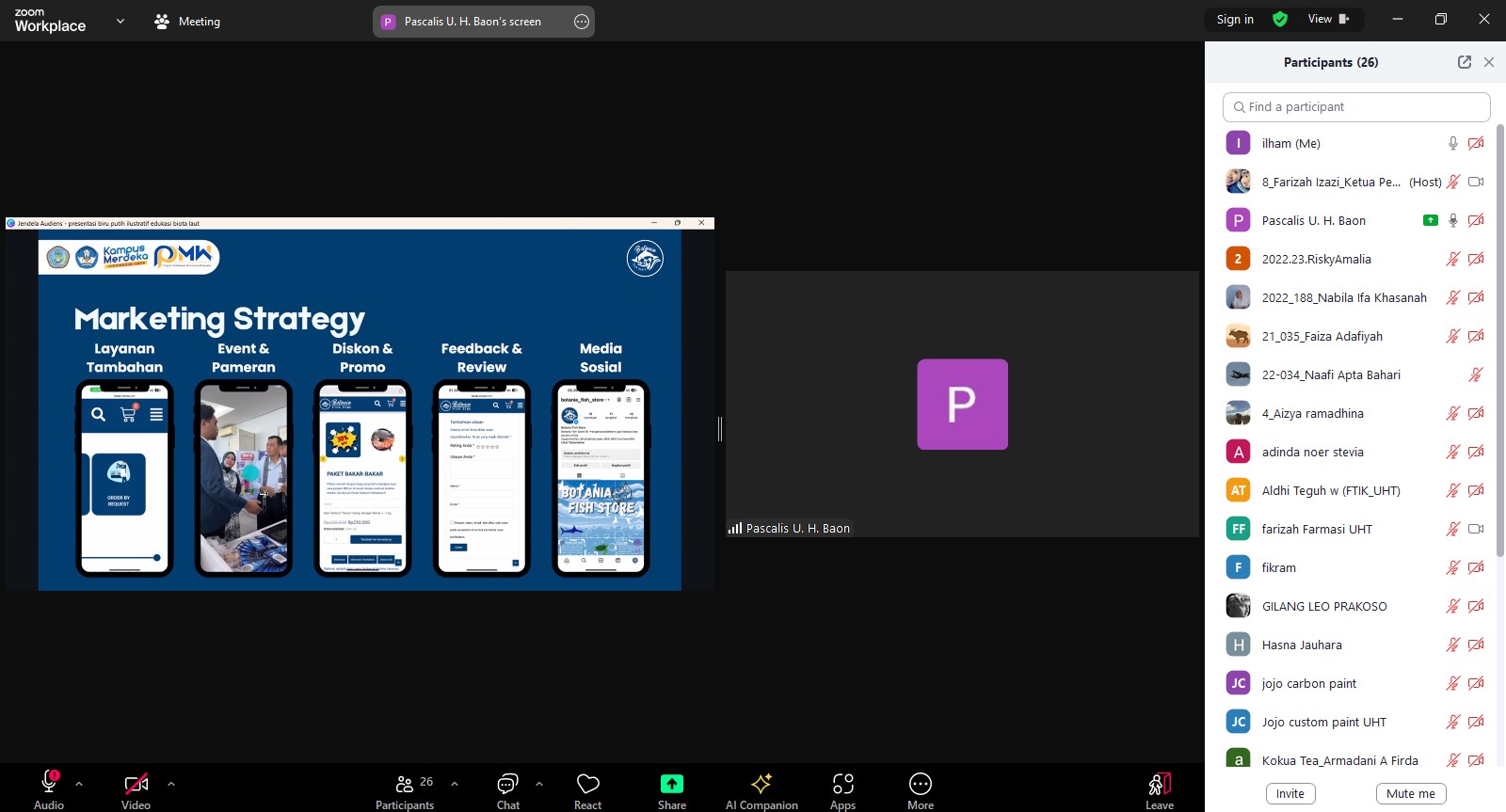This screenshot has height=812, width=1506.
Task: Expand audio settings arrow next to Audio
Action: [x=79, y=783]
